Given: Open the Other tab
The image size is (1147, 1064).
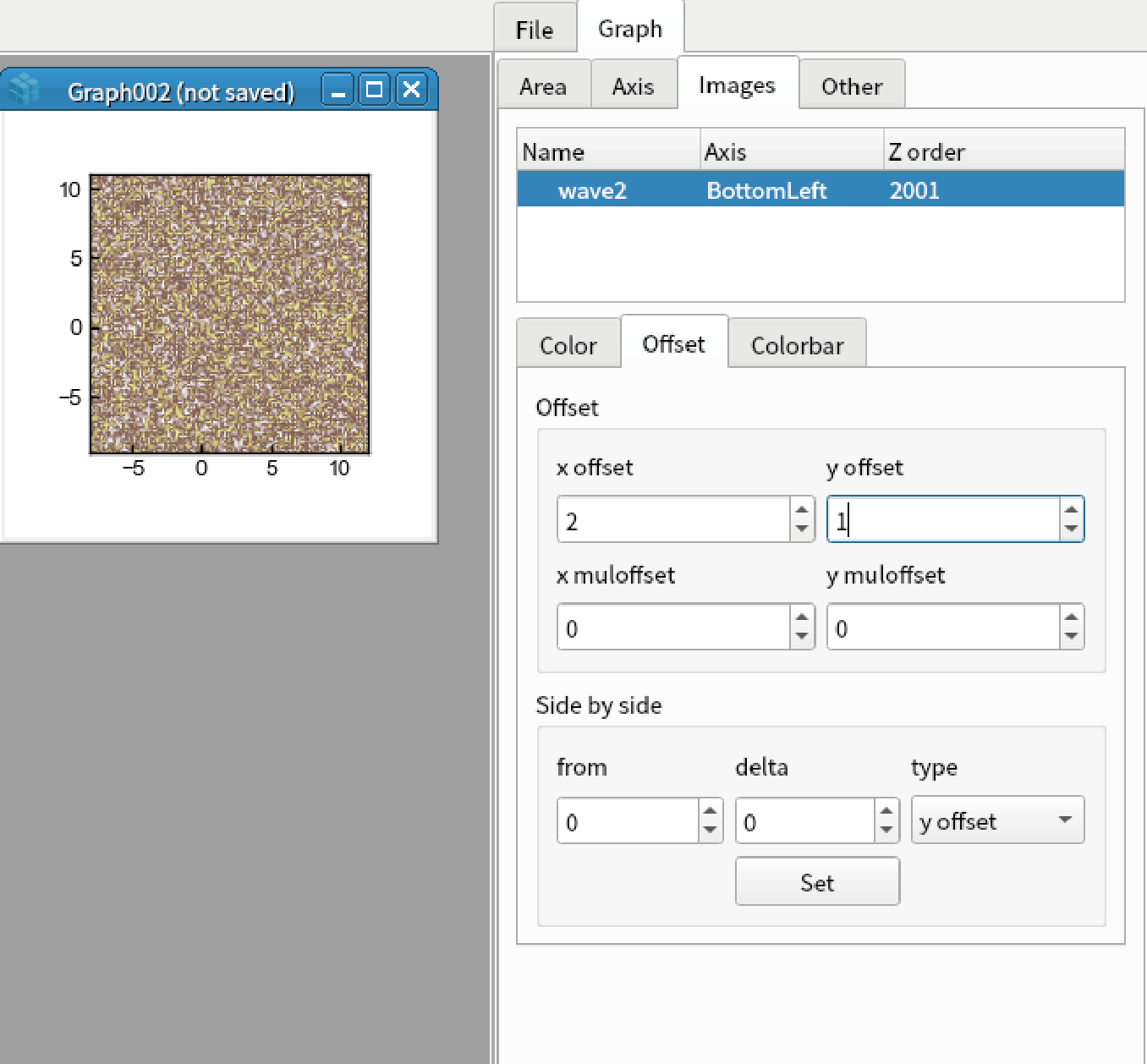Looking at the screenshot, I should coord(852,86).
